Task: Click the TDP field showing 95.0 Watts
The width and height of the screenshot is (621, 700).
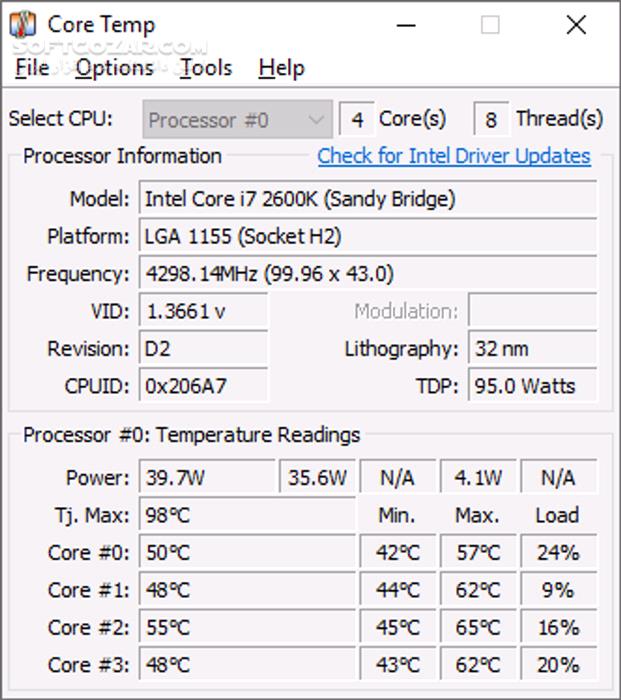Action: (x=532, y=386)
